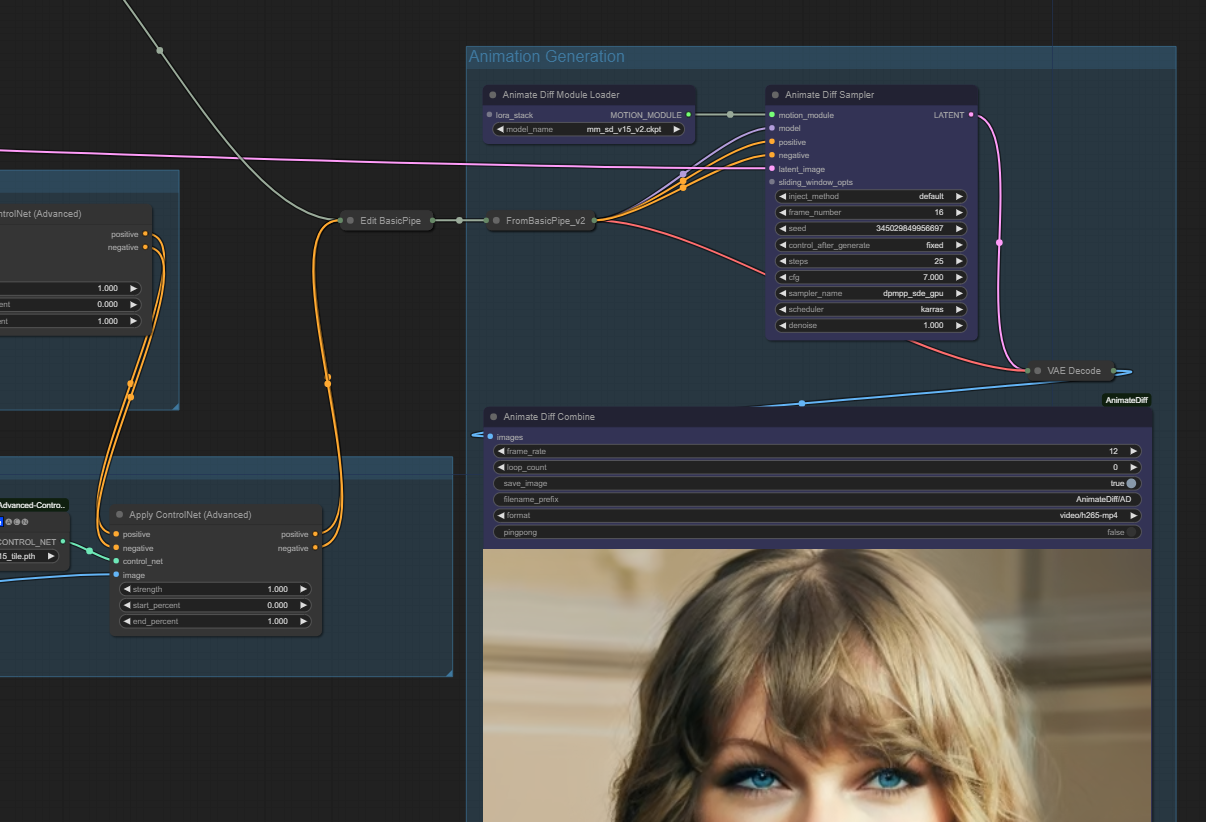Select the Animation Generation group title
The width and height of the screenshot is (1206, 822).
(x=546, y=57)
